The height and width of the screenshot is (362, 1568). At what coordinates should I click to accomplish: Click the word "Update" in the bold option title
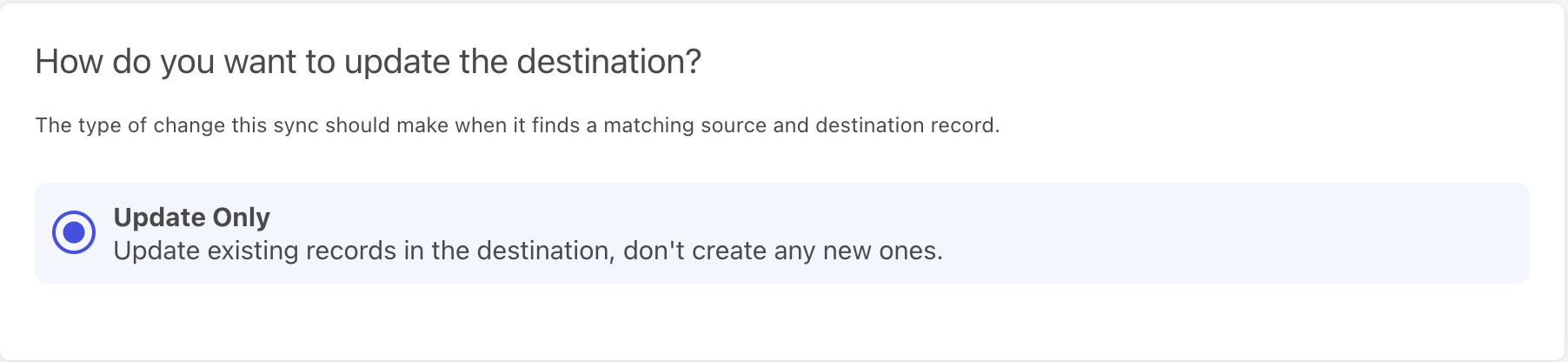tap(159, 217)
